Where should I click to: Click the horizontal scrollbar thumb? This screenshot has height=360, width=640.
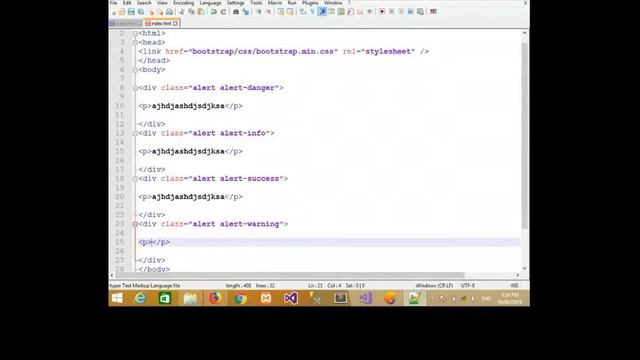pyautogui.click(x=291, y=275)
